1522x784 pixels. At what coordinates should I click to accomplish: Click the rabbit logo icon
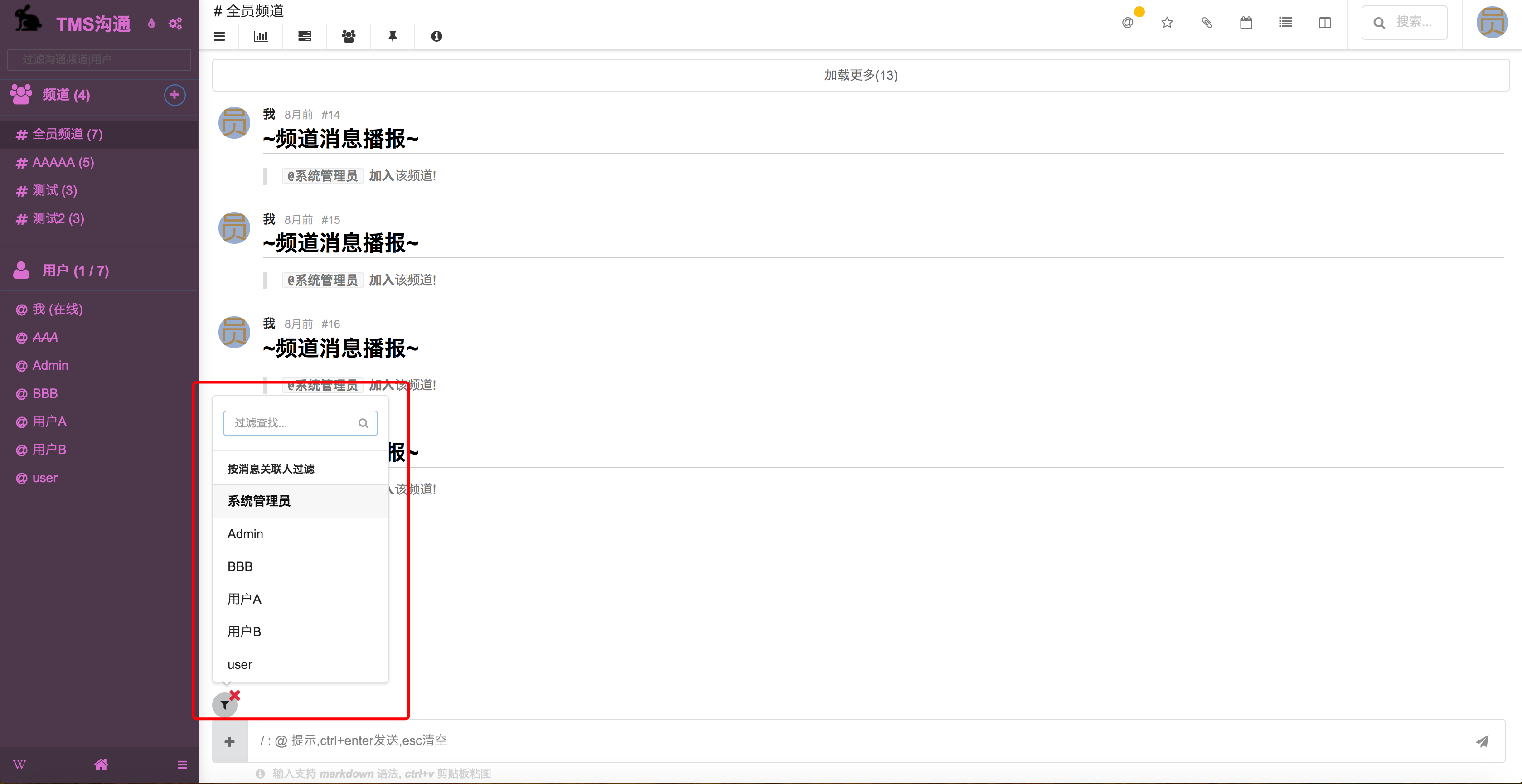pos(27,18)
